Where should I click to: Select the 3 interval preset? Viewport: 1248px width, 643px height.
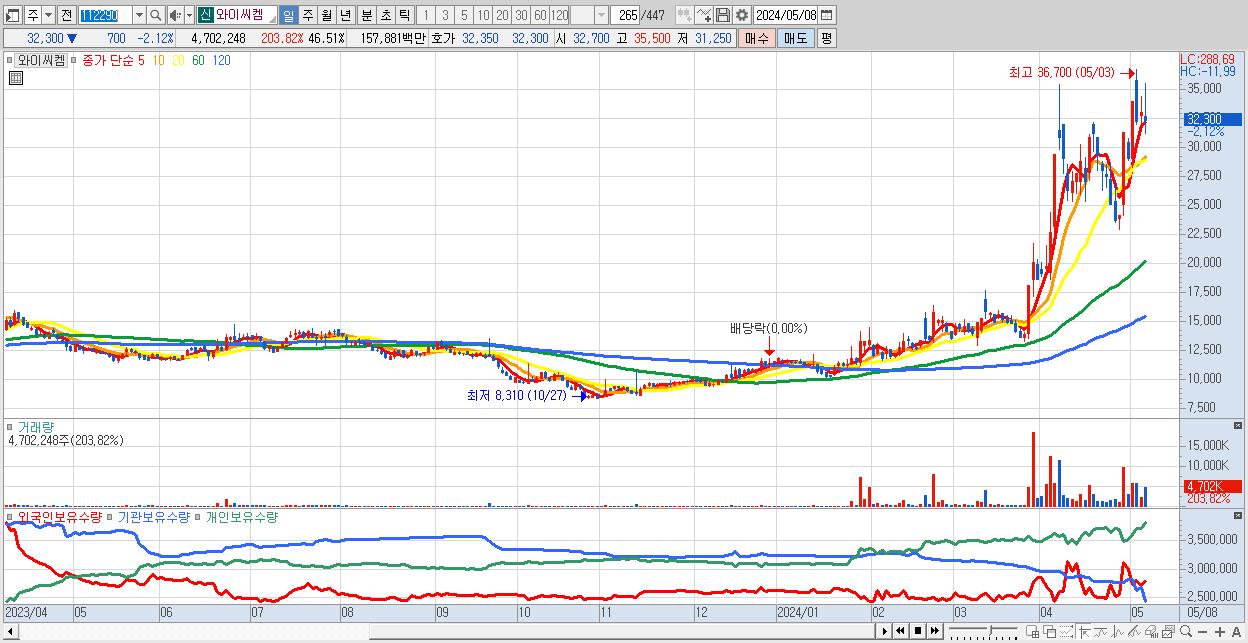click(x=445, y=15)
